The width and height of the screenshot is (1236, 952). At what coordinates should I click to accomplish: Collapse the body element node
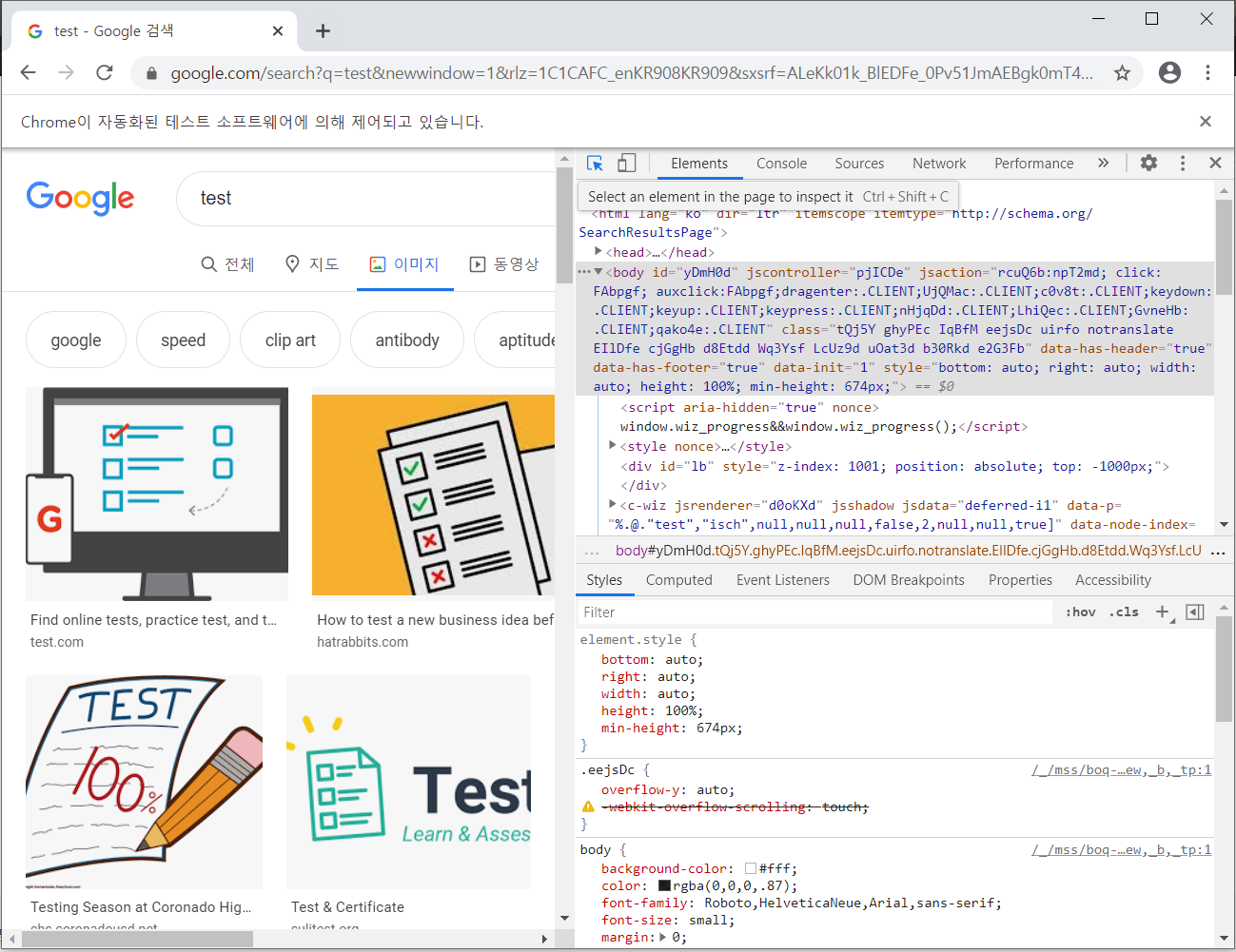pyautogui.click(x=598, y=272)
